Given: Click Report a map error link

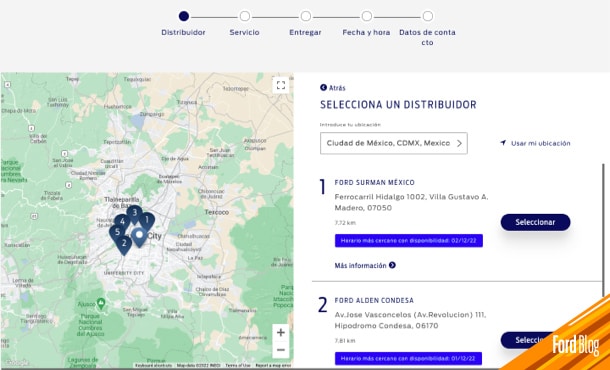Looking at the screenshot, I should point(273,366).
